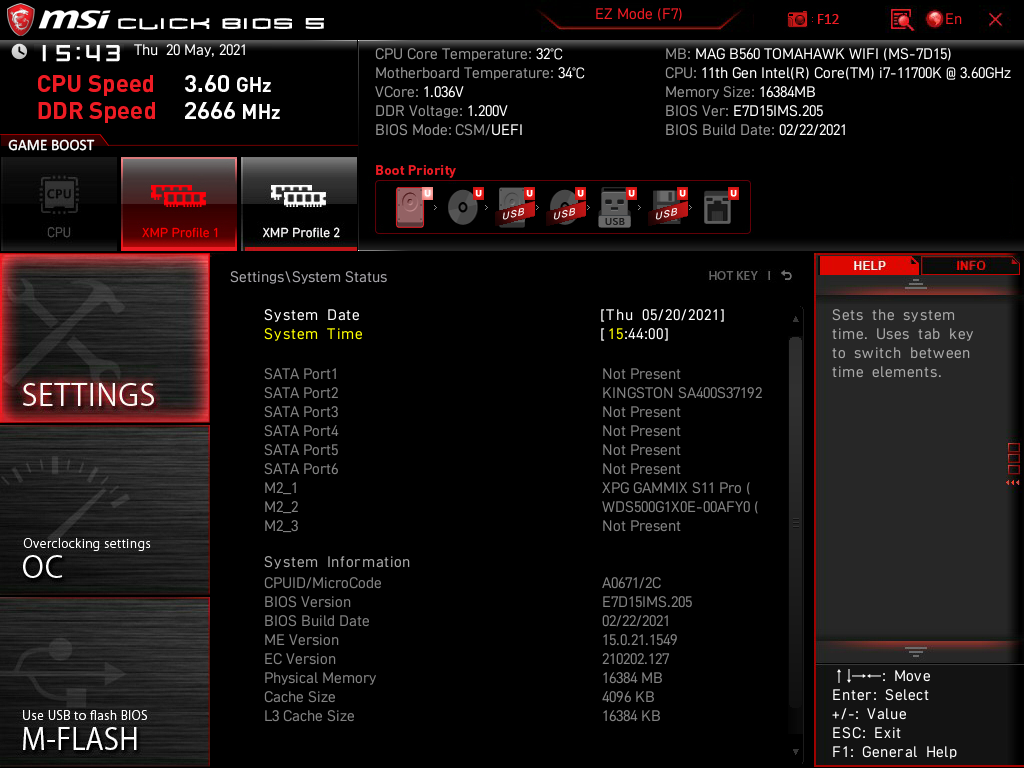
Task: Select the network boot device icon
Action: 720,207
